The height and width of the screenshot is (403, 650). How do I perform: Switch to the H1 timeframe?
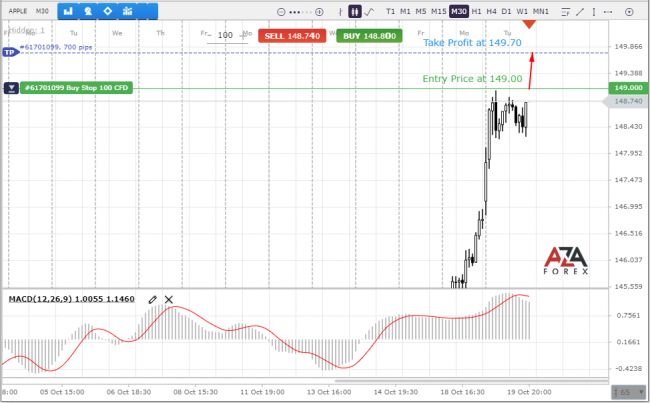[x=476, y=12]
